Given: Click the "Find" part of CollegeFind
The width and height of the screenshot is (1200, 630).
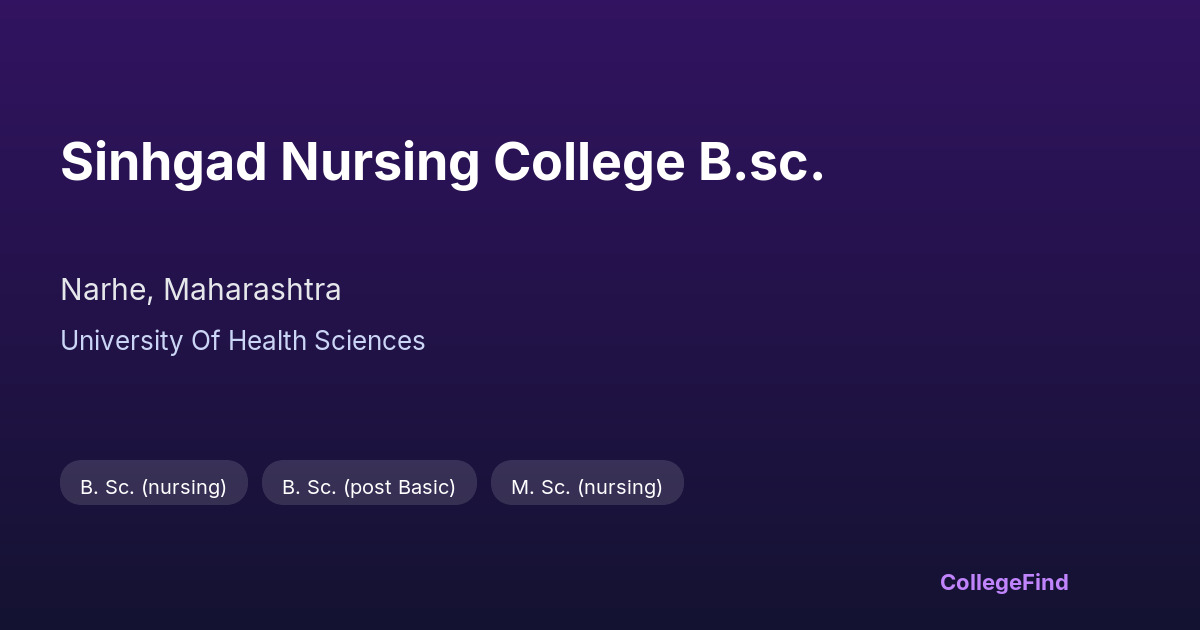Looking at the screenshot, I should pyautogui.click(x=1042, y=582).
